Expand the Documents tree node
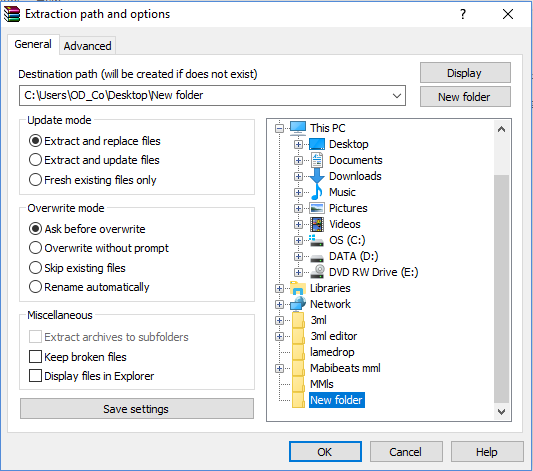Image resolution: width=533 pixels, height=471 pixels. click(x=298, y=160)
